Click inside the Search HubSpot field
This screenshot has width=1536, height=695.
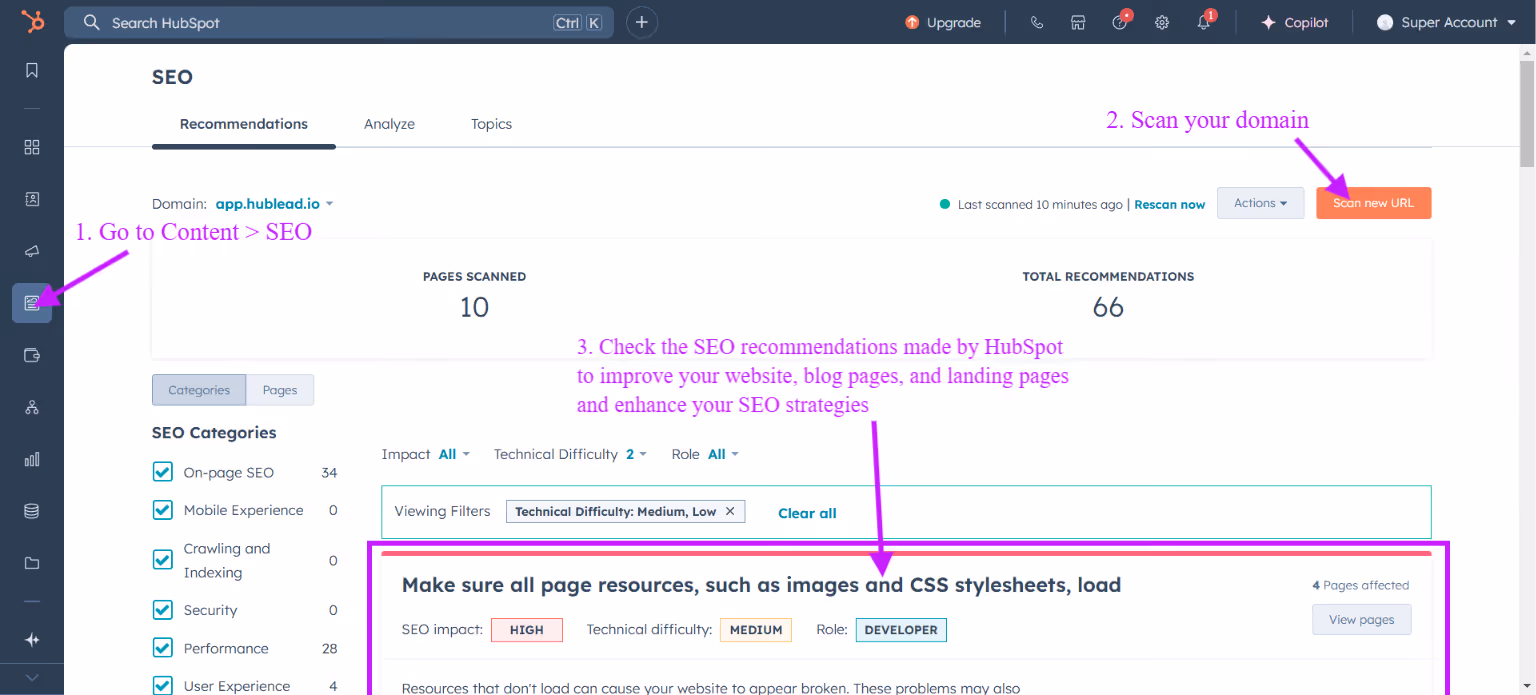point(300,21)
